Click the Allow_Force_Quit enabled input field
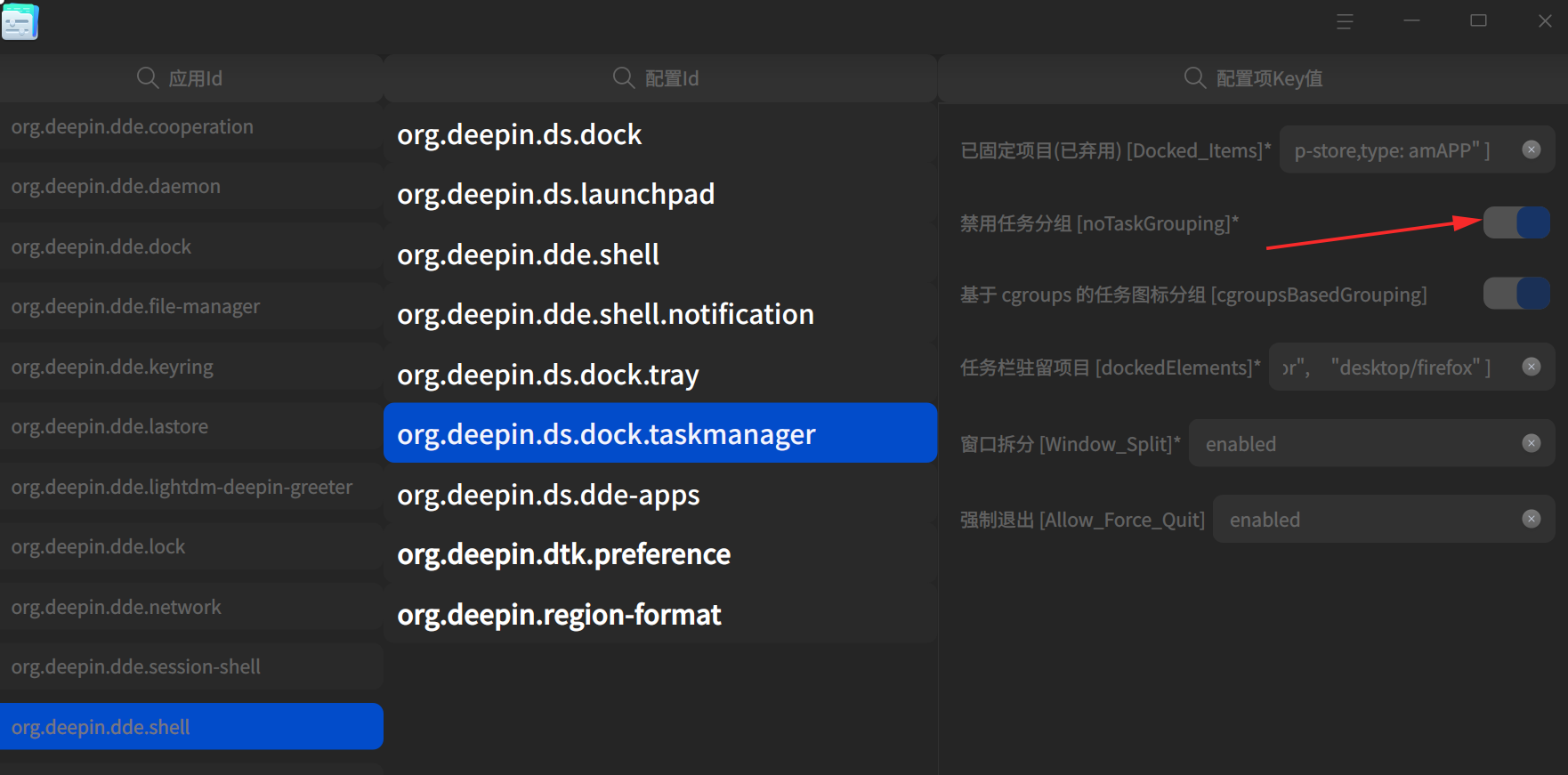This screenshot has height=775, width=1568. 1366,520
